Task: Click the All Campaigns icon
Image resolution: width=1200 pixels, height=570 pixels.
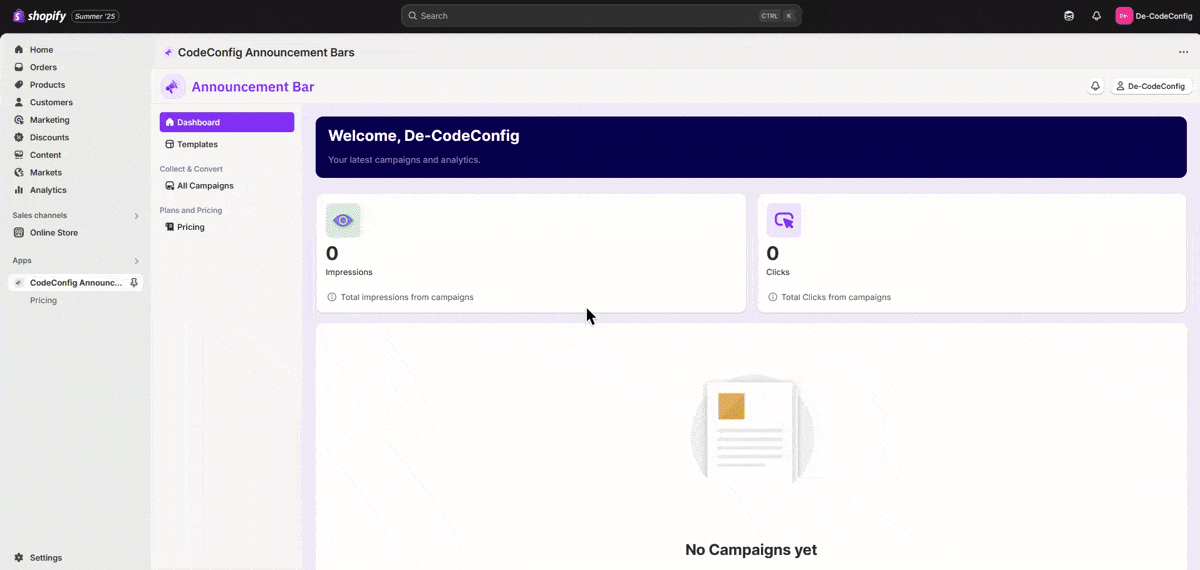Action: [170, 186]
